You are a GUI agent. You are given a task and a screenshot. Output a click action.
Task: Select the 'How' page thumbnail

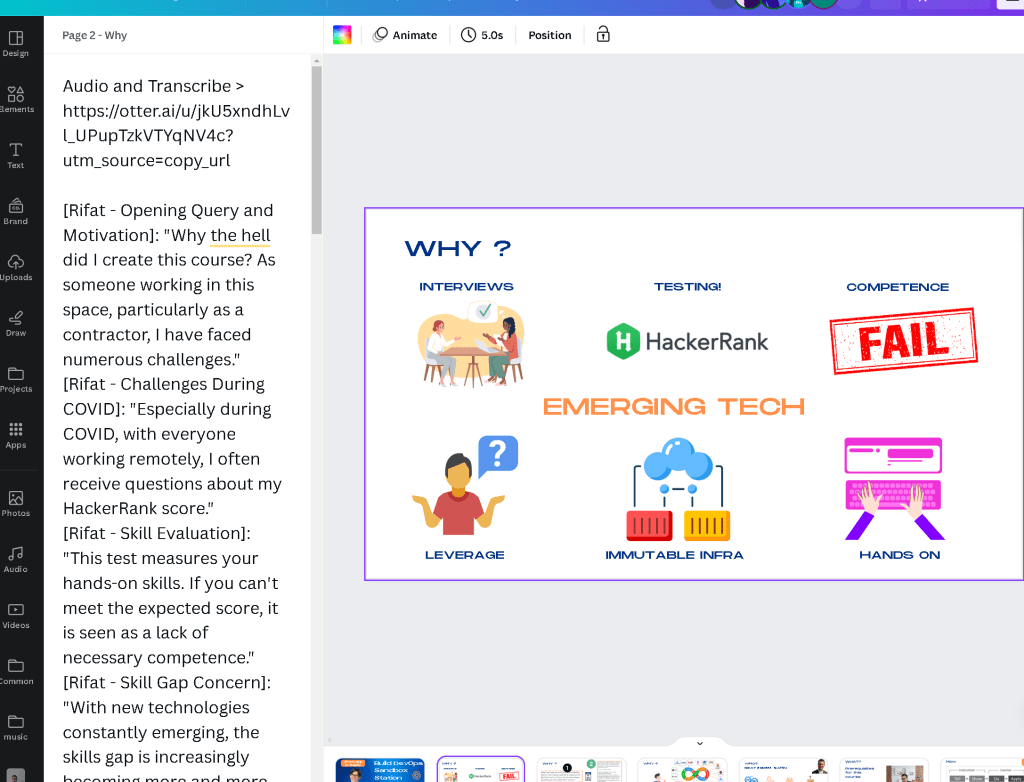(982, 770)
